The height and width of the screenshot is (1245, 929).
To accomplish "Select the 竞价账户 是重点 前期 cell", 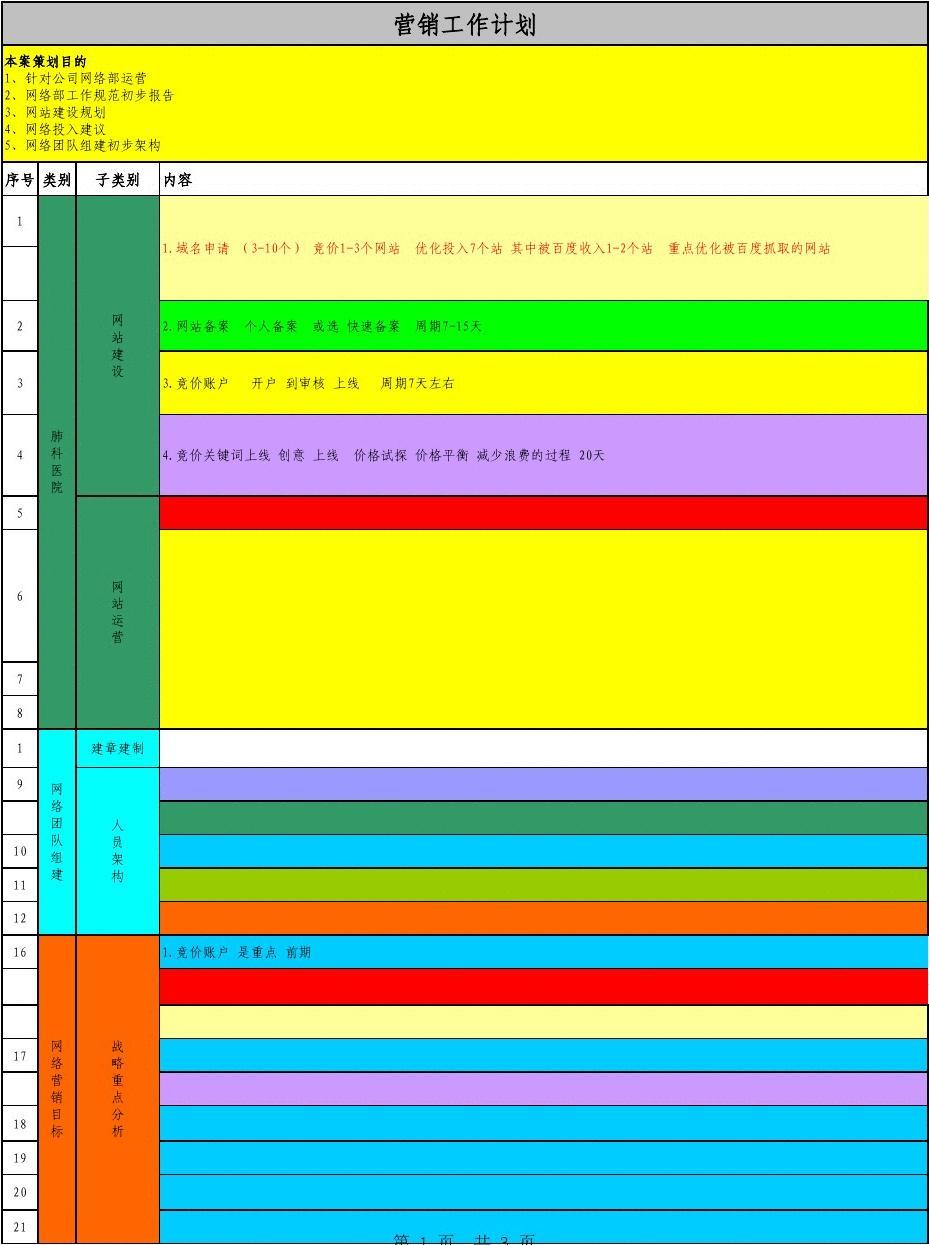I will click(x=543, y=952).
